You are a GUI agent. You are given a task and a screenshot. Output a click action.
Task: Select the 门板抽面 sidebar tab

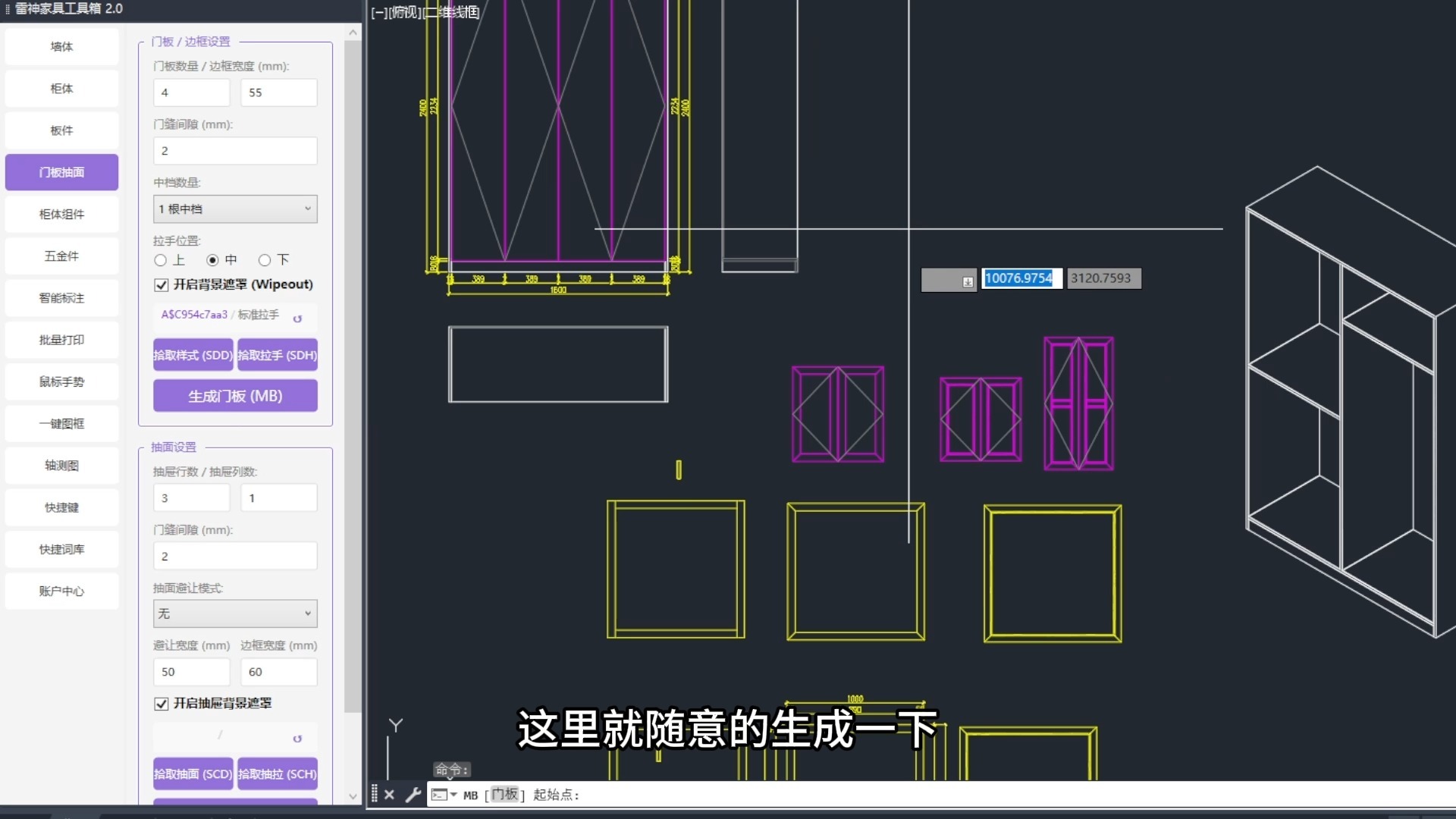click(61, 172)
